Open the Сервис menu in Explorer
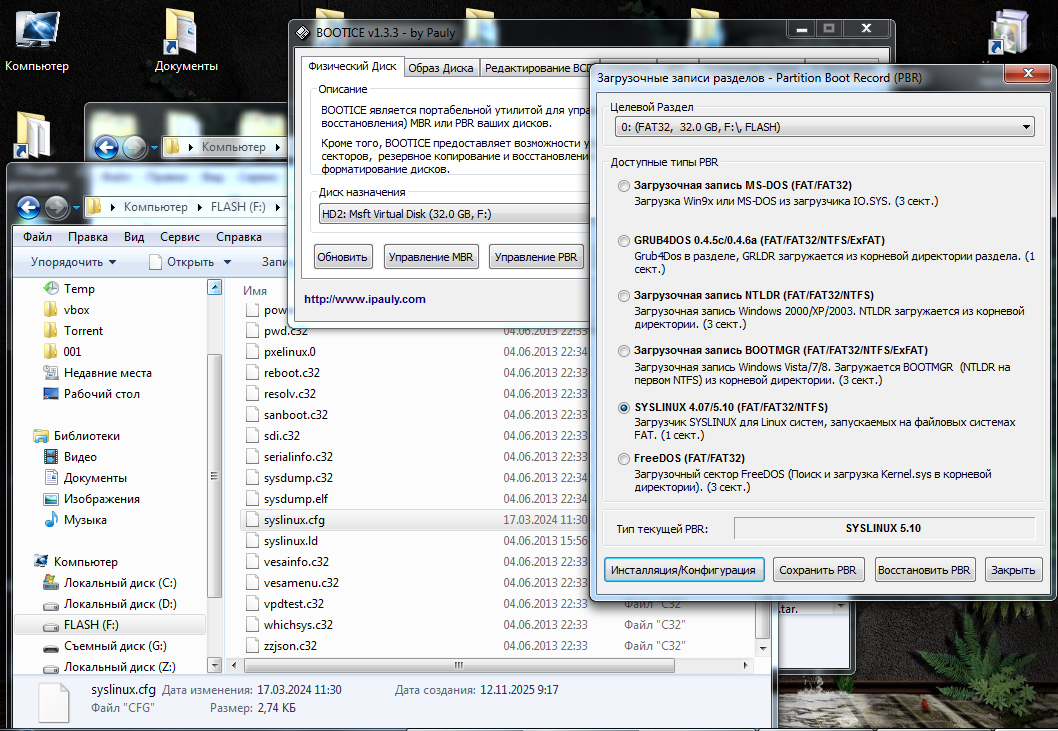The image size is (1058, 731). coord(179,237)
